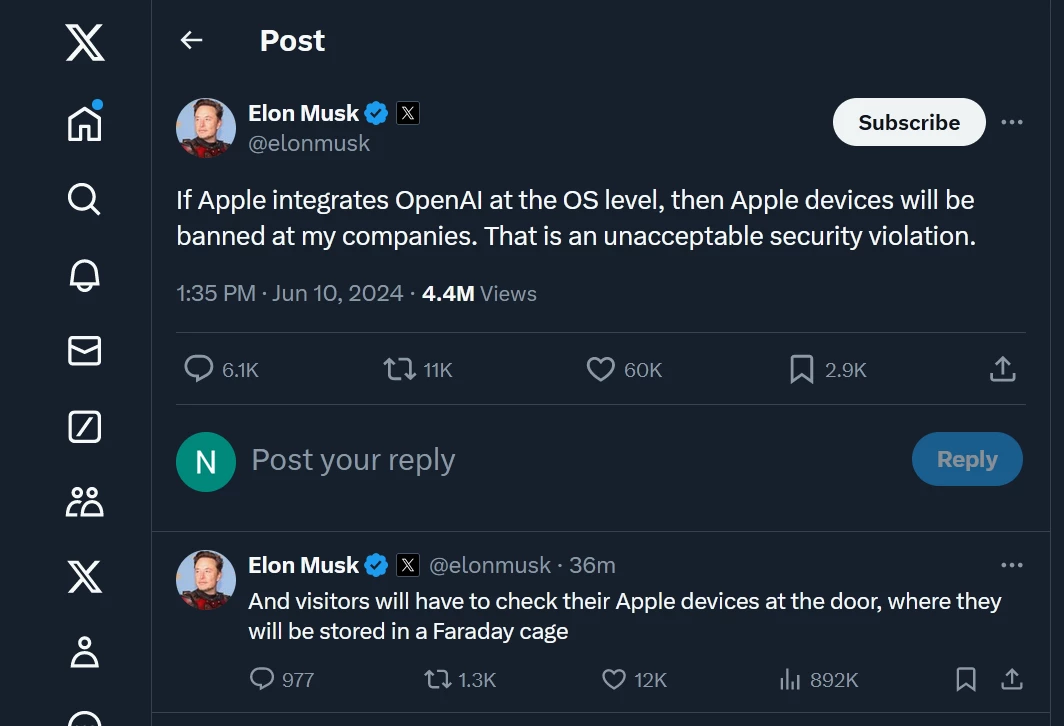Open Home in the sidebar
This screenshot has height=726, width=1064.
click(x=85, y=123)
